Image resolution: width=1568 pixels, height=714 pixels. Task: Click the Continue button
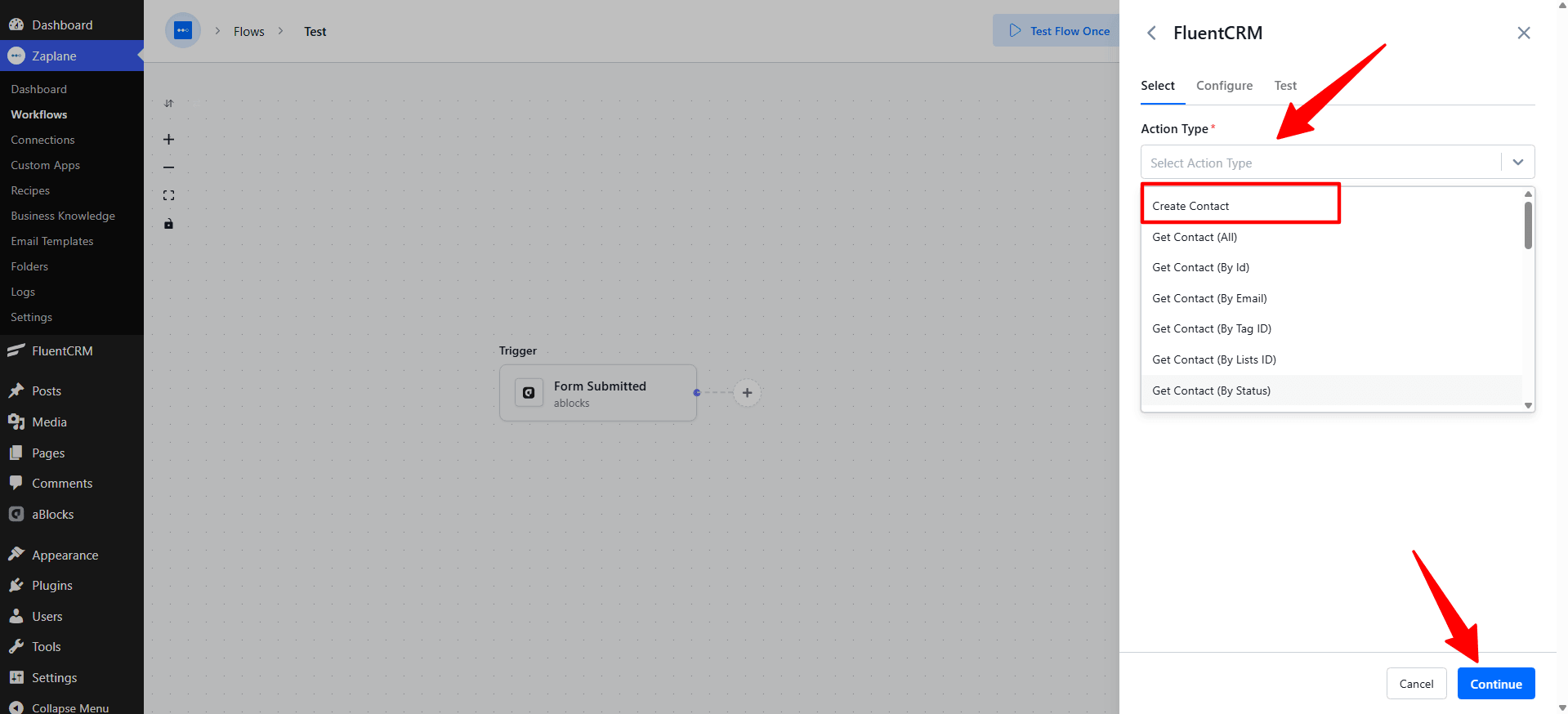coord(1496,684)
